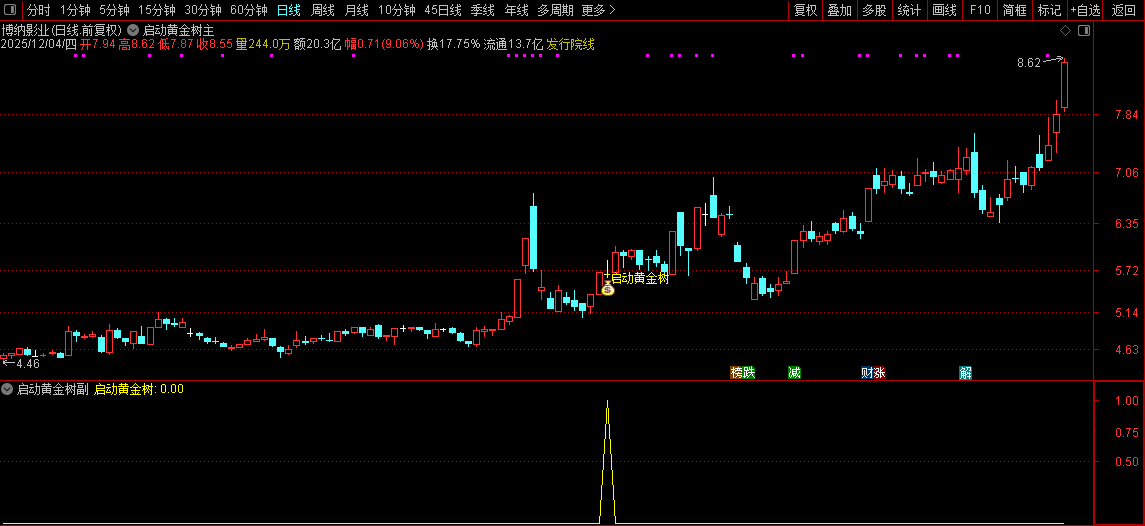
Task: Switch to 15分钟 period
Action: coord(157,10)
